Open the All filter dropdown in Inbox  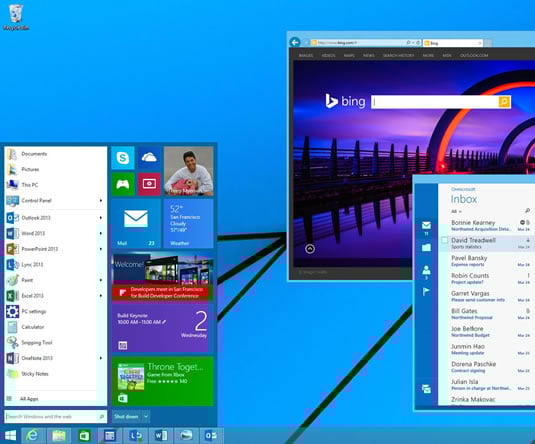(456, 212)
